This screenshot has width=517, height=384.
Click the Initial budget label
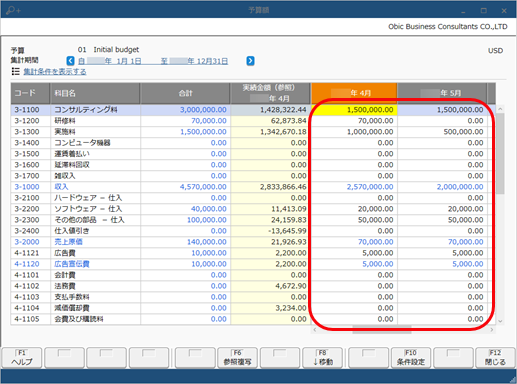(x=116, y=50)
